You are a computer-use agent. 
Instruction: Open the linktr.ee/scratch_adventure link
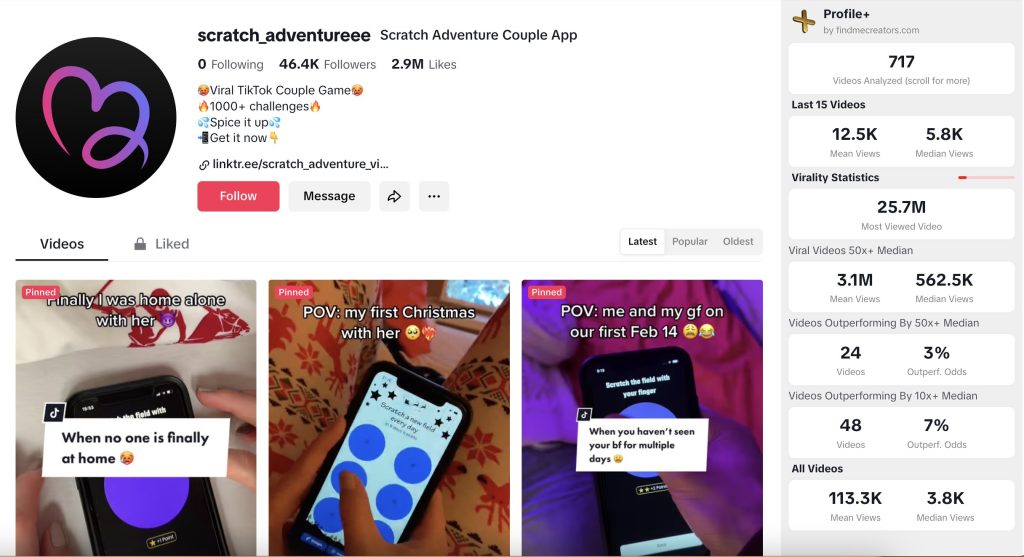tap(300, 164)
